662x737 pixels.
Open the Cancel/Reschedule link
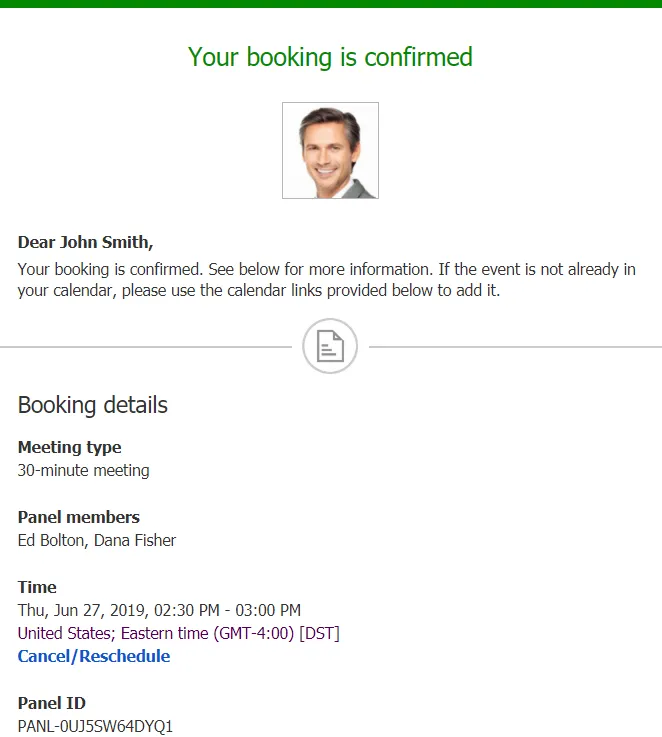click(x=94, y=656)
